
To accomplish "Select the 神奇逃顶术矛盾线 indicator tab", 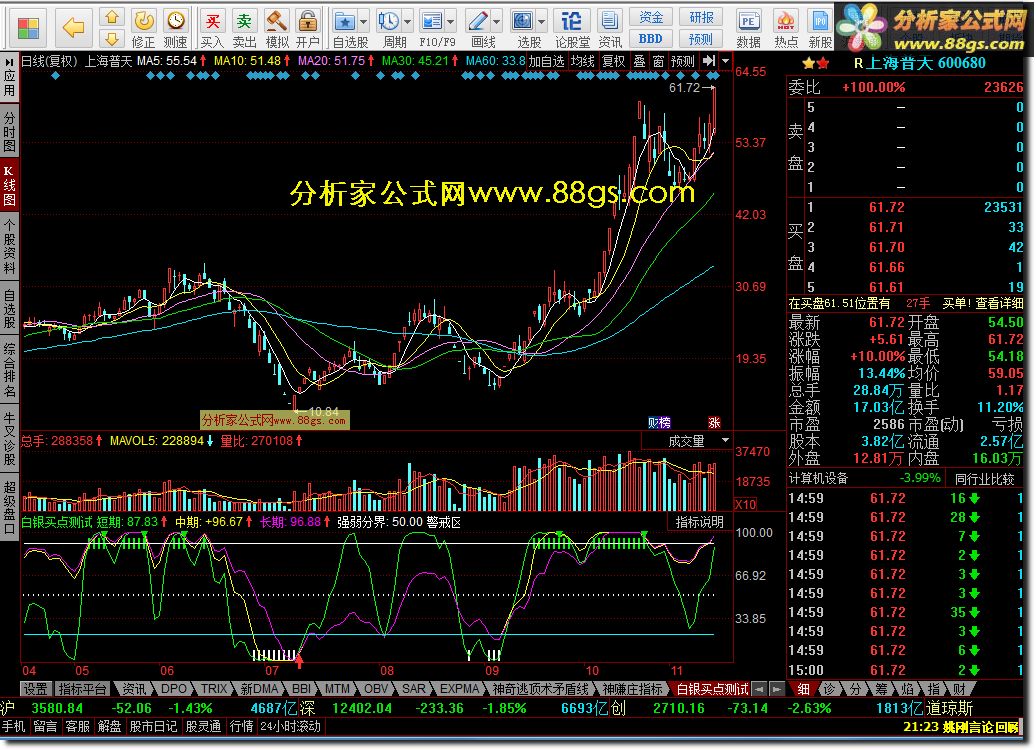I will tap(540, 689).
